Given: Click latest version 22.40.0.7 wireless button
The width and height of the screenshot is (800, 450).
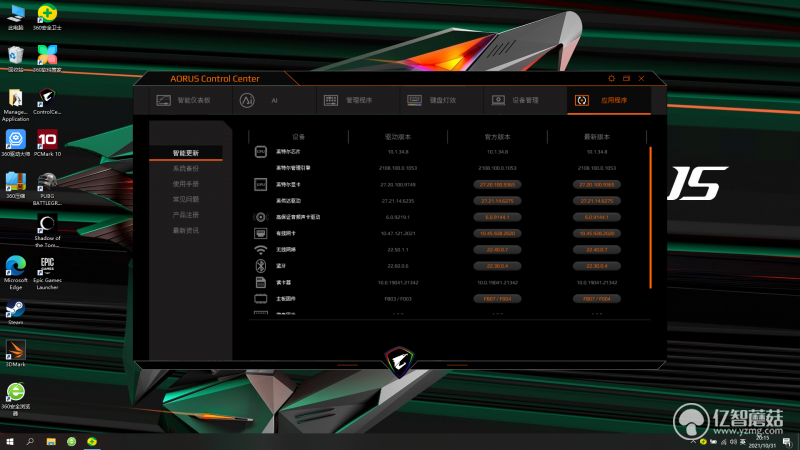Looking at the screenshot, I should [x=597, y=250].
